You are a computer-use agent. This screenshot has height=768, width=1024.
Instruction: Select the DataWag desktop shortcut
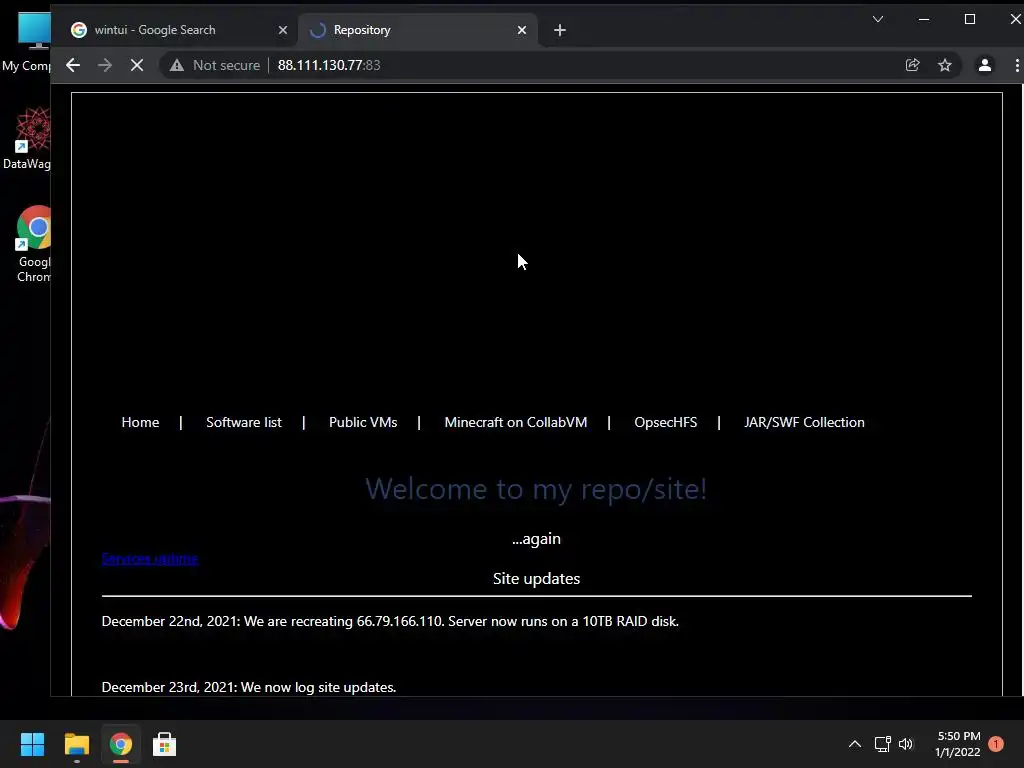(27, 138)
